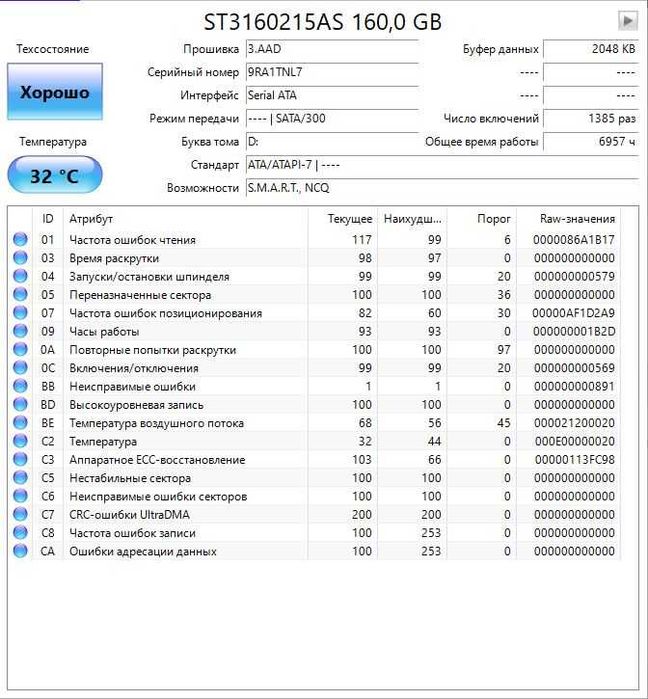The height and width of the screenshot is (699, 648).
Task: Click blue status icon for Часы работы
Action: point(21,331)
